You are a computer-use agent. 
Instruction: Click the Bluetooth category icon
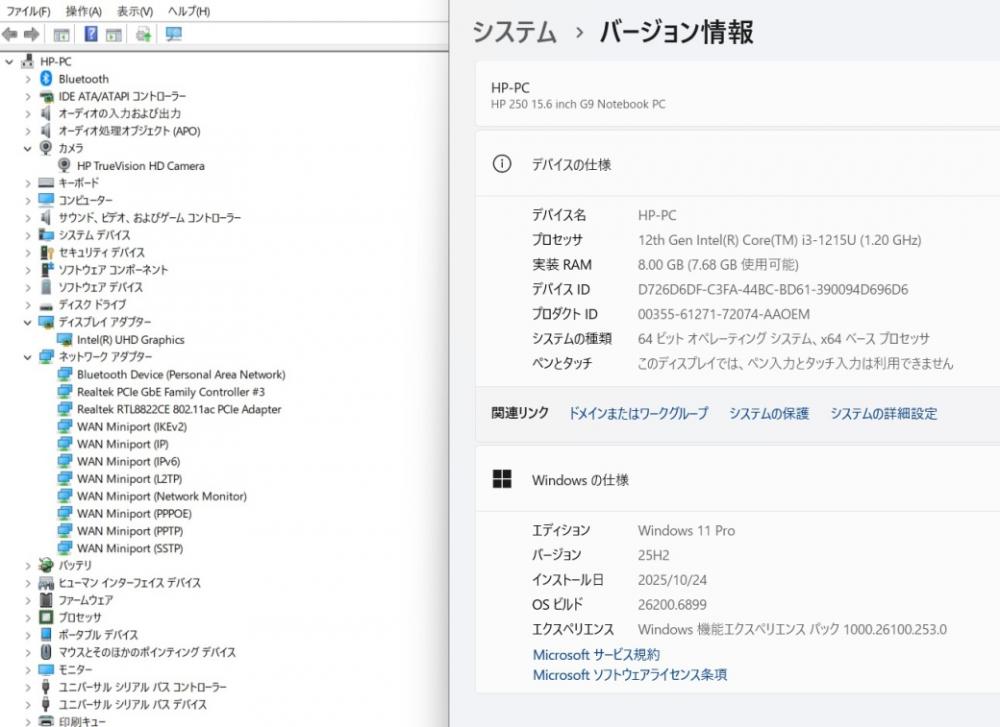coord(46,78)
